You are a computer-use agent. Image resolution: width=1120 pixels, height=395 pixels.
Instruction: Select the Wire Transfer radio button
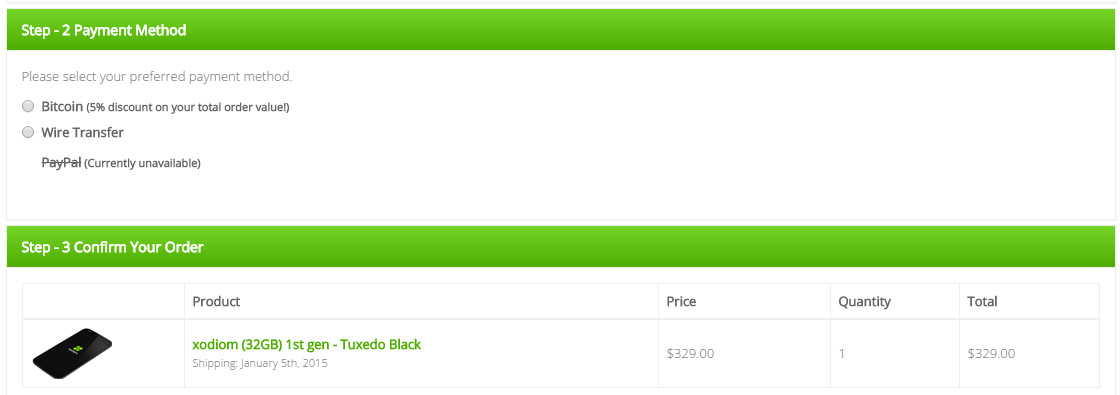pyautogui.click(x=28, y=132)
